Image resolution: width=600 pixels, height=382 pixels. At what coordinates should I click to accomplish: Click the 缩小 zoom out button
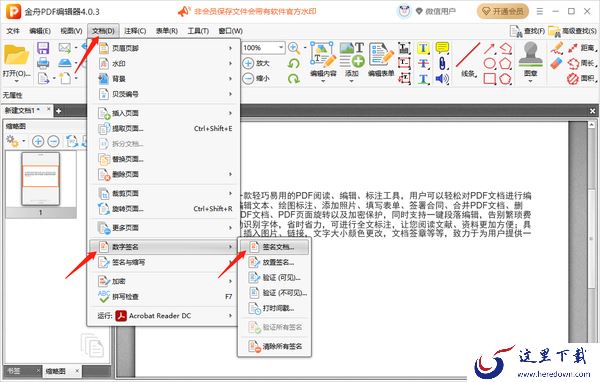point(256,78)
